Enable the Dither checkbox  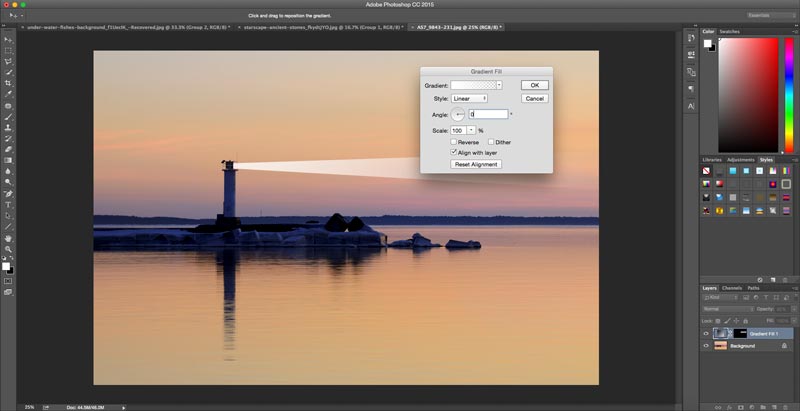click(x=491, y=142)
